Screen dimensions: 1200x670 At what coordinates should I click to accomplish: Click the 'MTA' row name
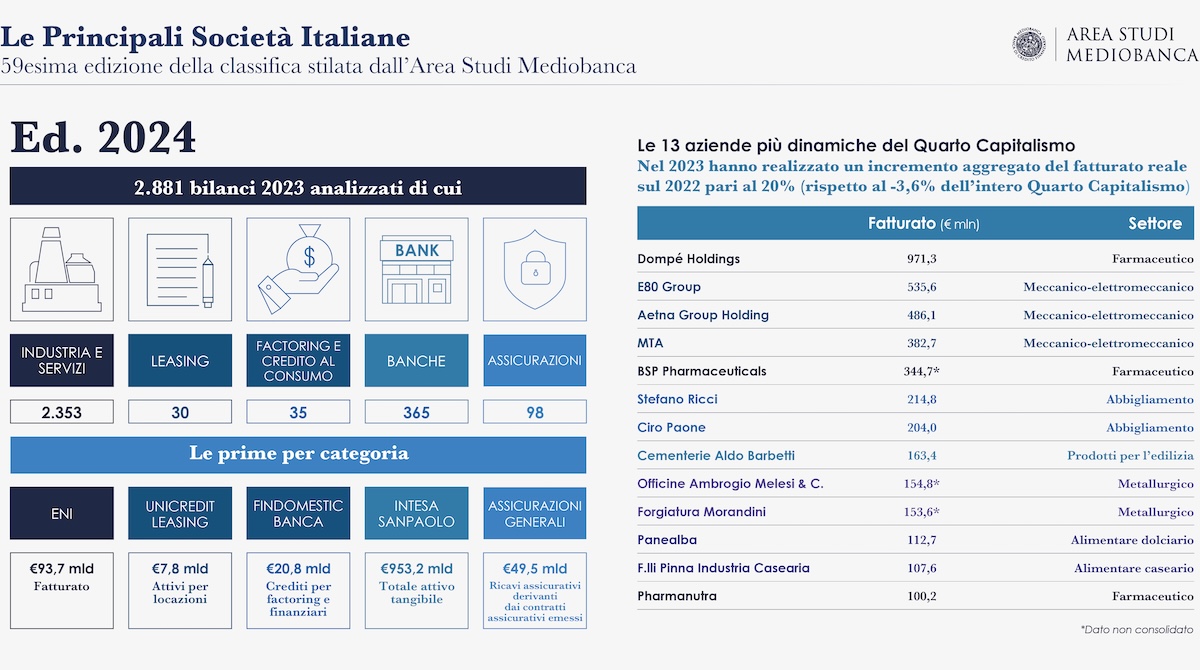[x=650, y=343]
